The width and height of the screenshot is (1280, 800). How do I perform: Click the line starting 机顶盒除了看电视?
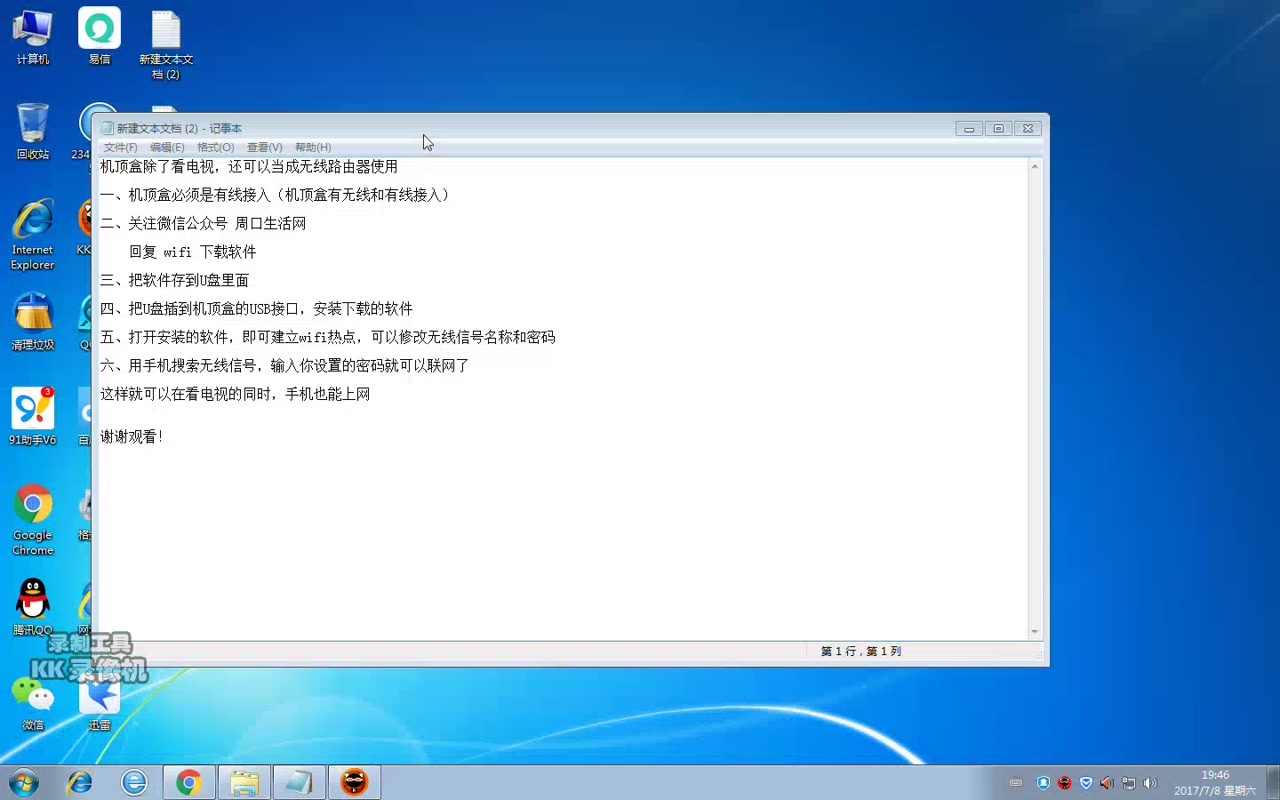pyautogui.click(x=249, y=167)
